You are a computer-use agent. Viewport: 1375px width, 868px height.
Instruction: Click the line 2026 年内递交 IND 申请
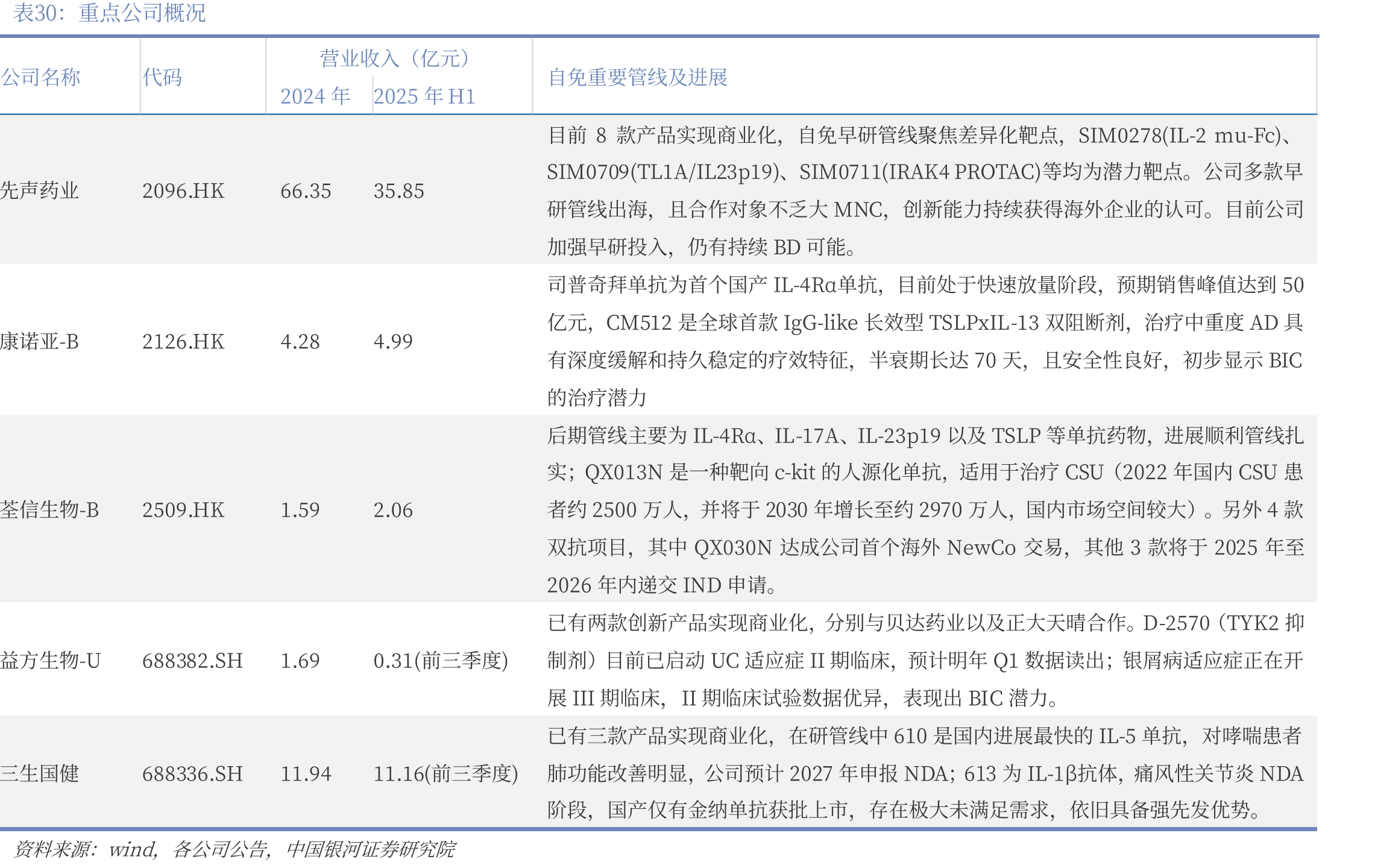662,585
